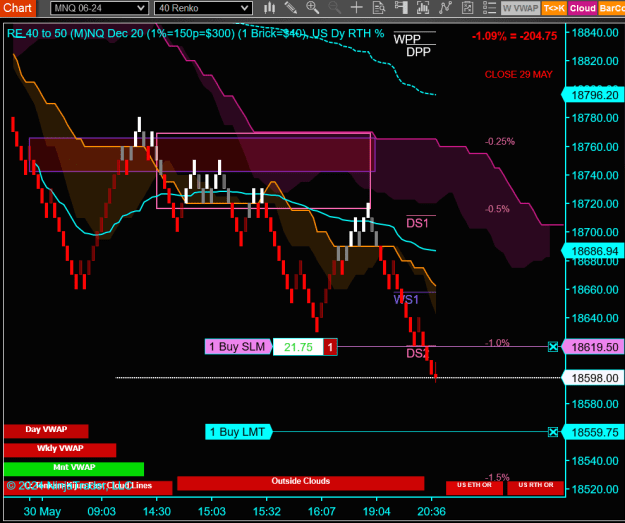This screenshot has height=523, width=625.
Task: Open the bar type candlestick icon
Action: tap(269, 8)
